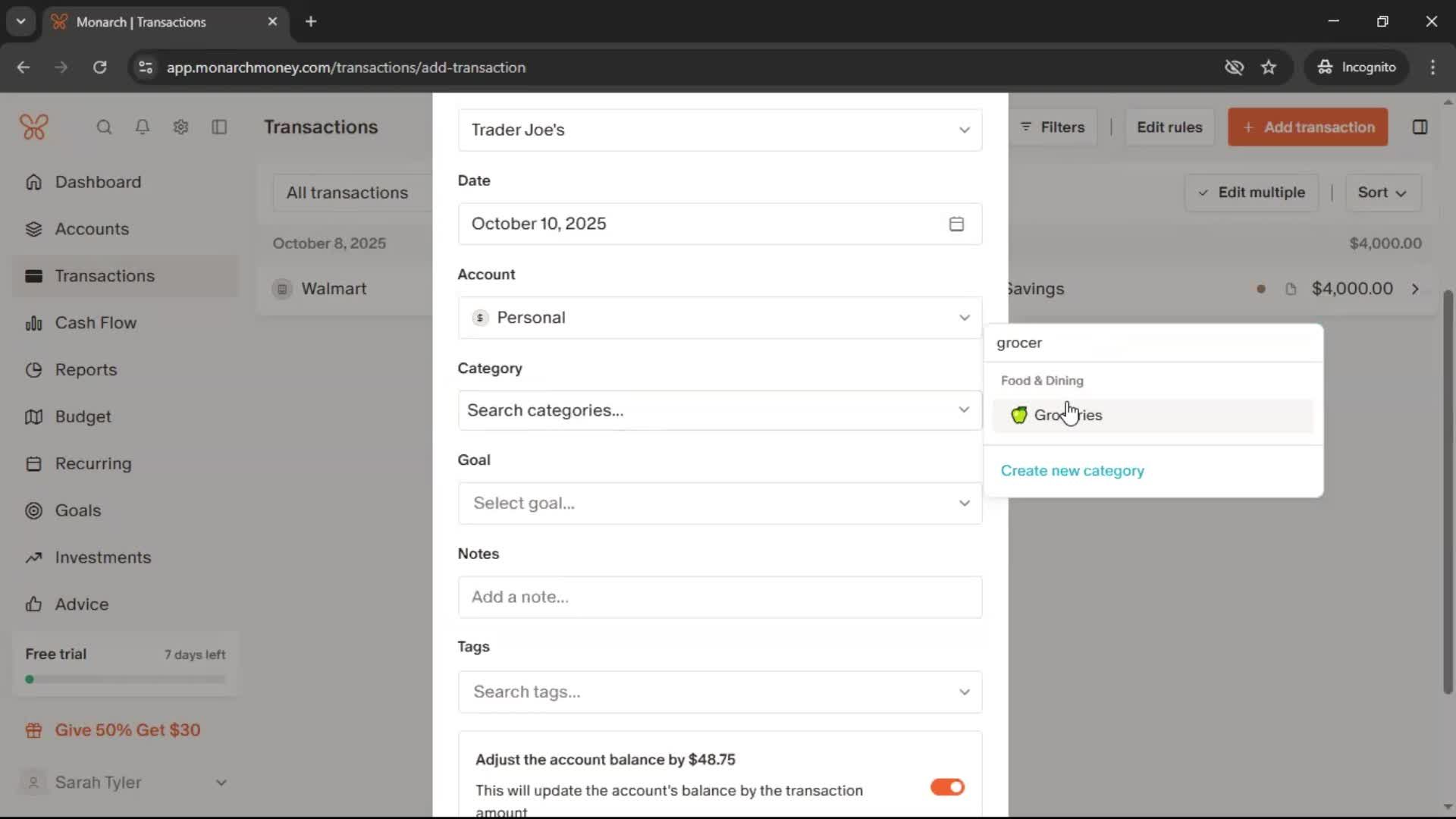Click the free trial progress bar
This screenshot has width=1456, height=819.
pos(126,679)
